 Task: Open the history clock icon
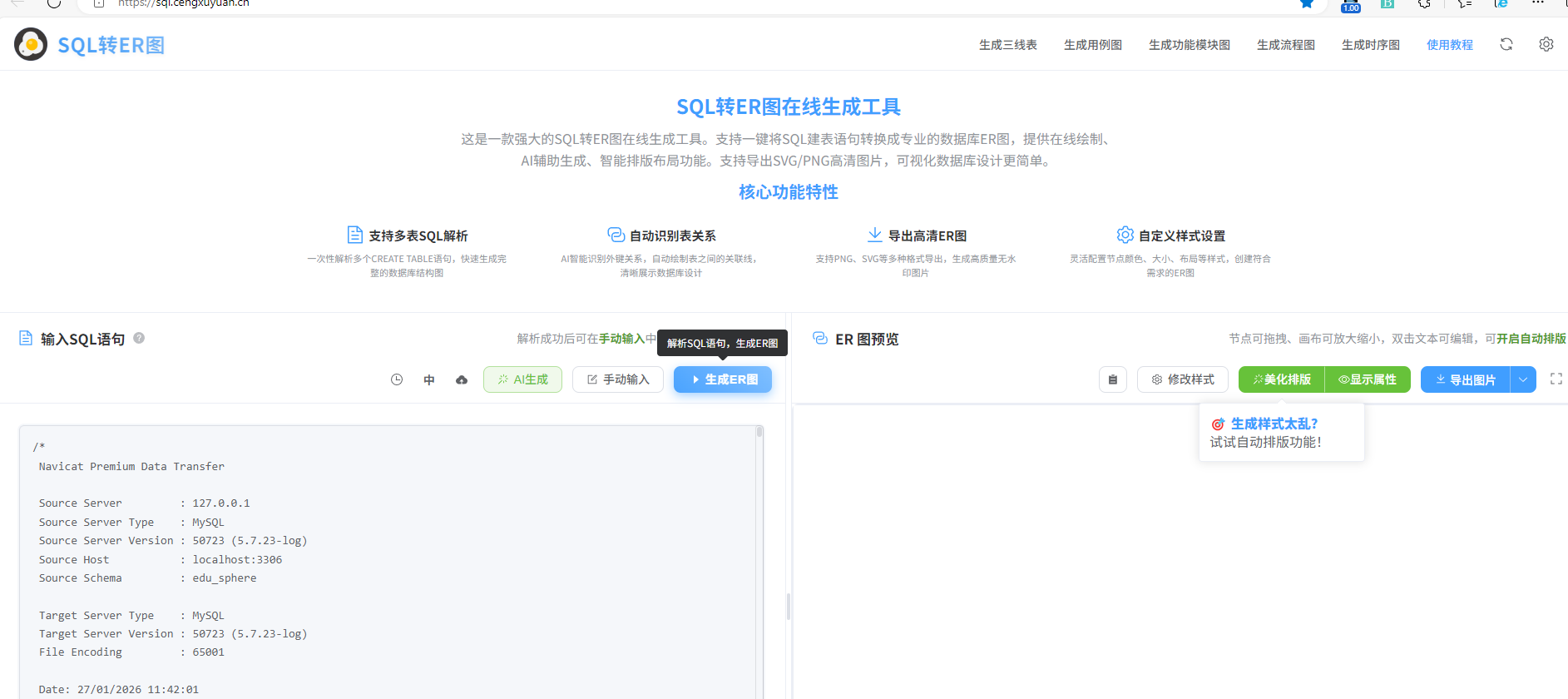397,379
